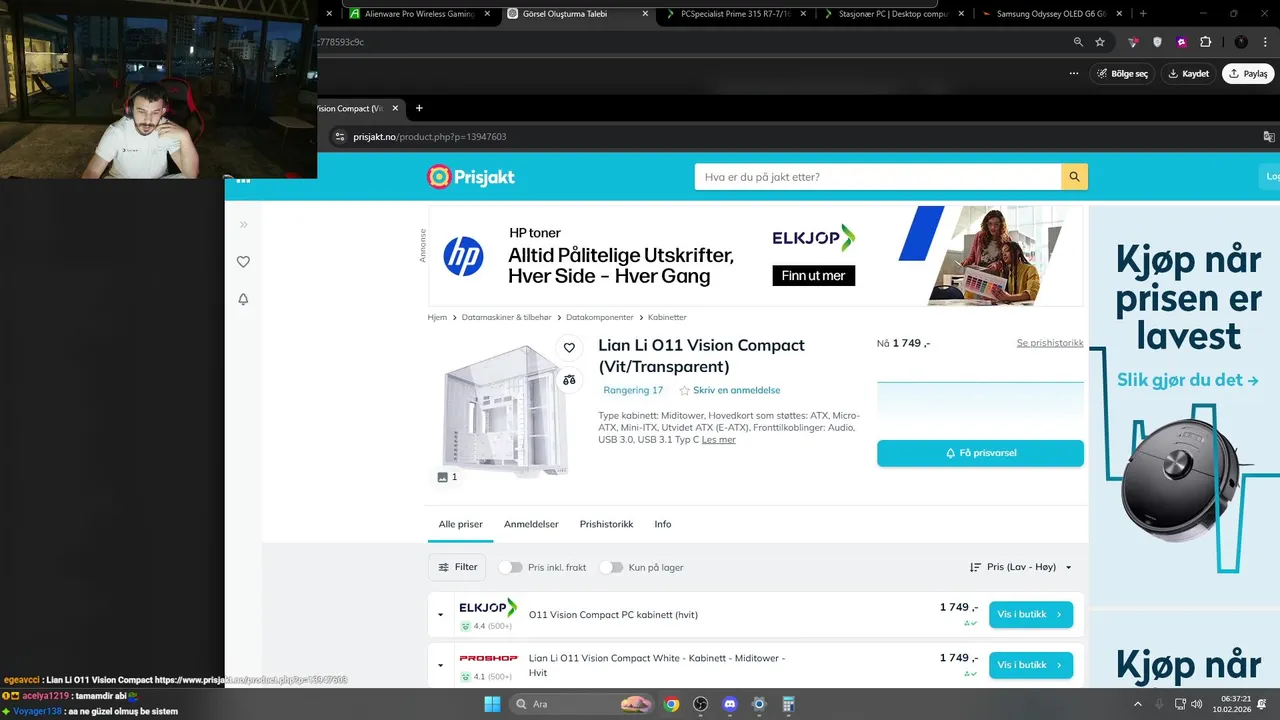The image size is (1280, 720).
Task: Click the Lian Li case product image
Action: click(506, 410)
